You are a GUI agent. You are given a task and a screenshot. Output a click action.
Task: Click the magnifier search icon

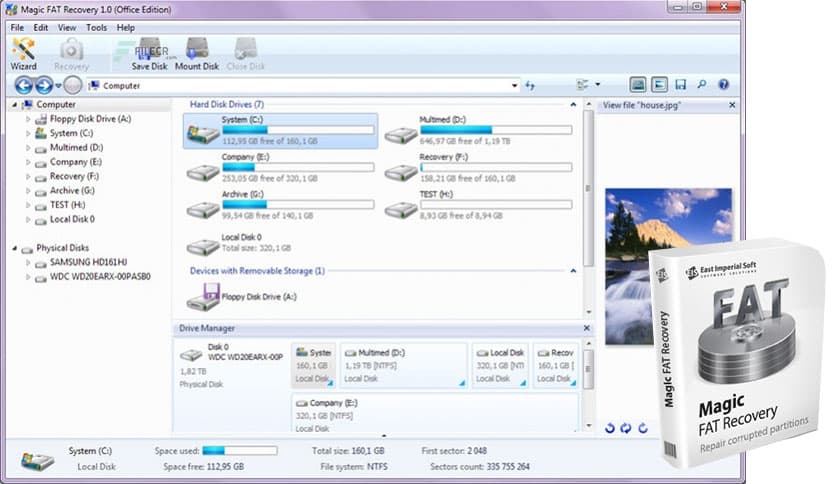pyautogui.click(x=702, y=85)
